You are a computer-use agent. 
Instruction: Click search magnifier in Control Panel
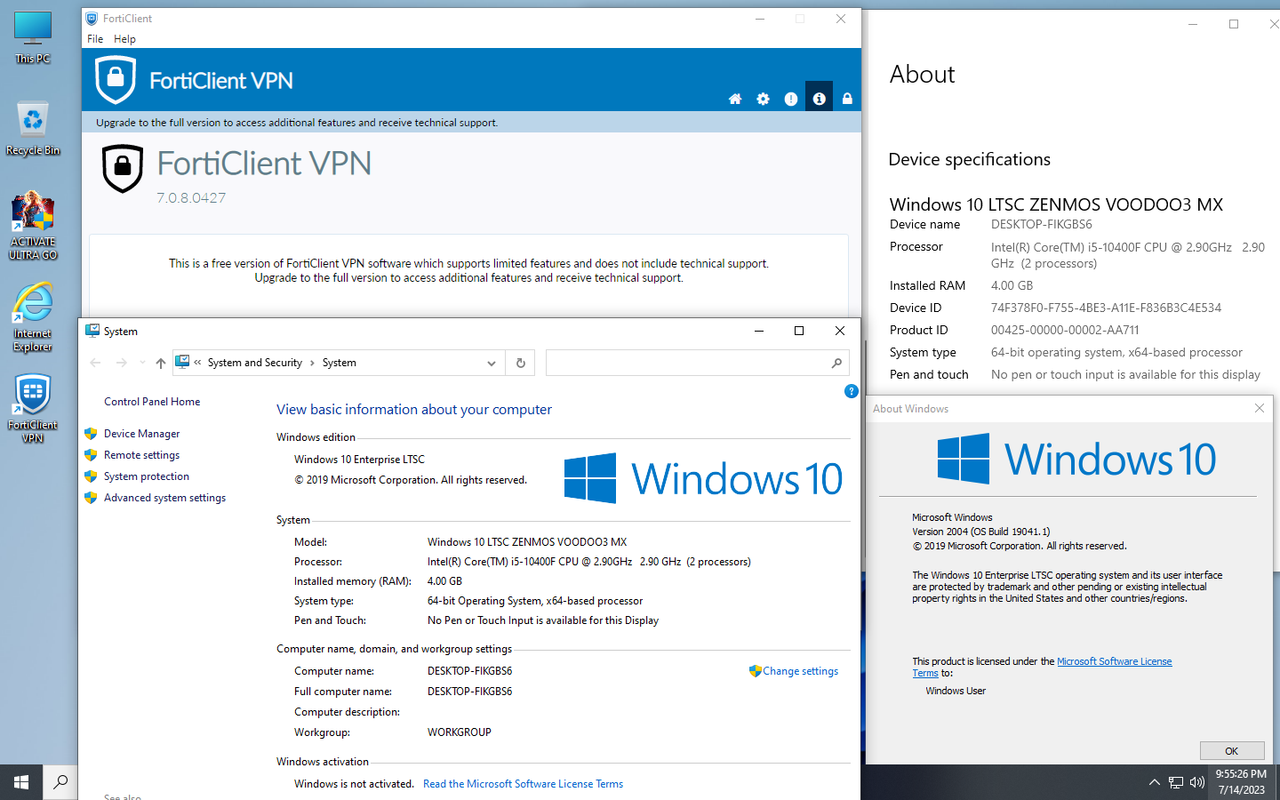[x=837, y=363]
